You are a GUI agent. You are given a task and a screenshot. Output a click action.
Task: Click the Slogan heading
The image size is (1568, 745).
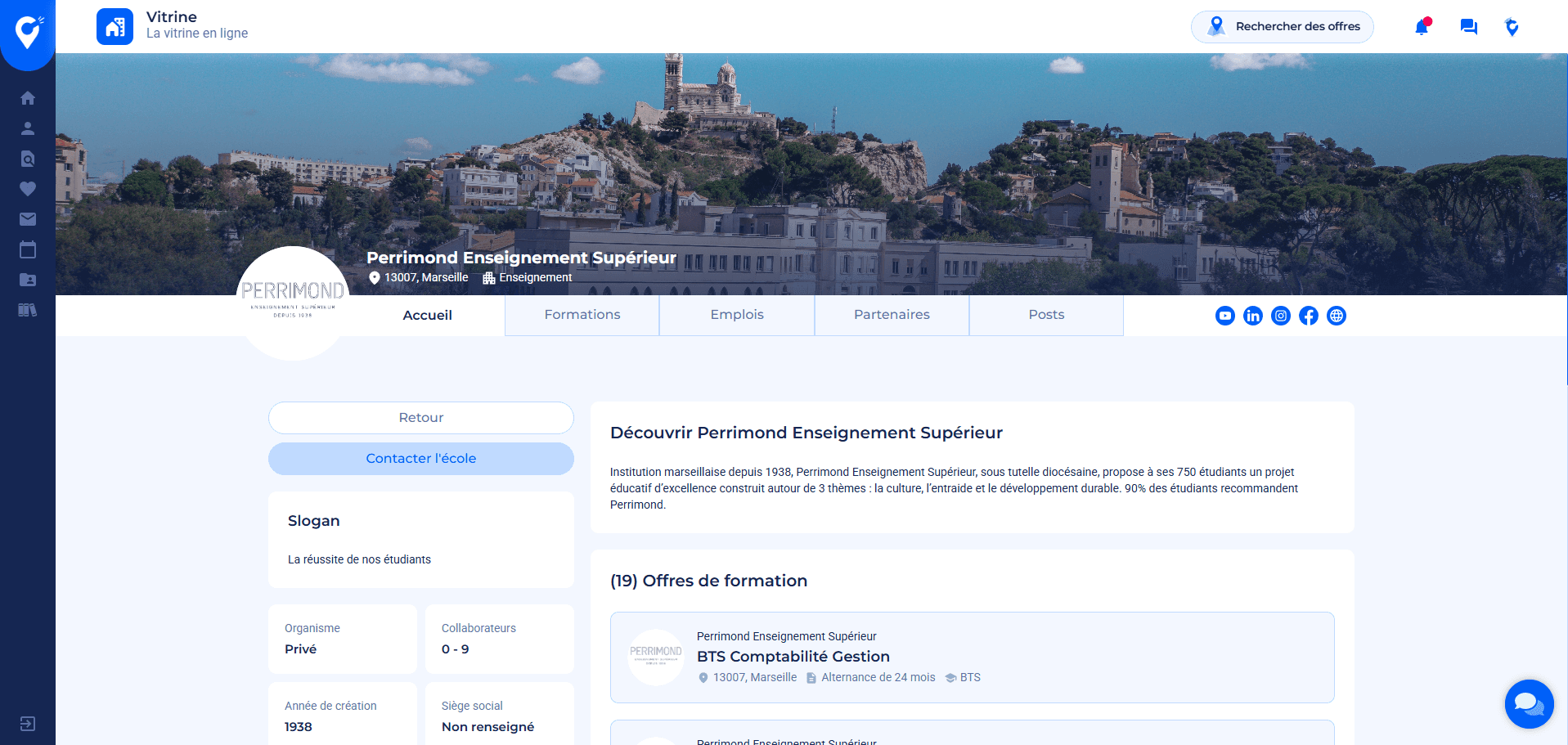pos(313,521)
